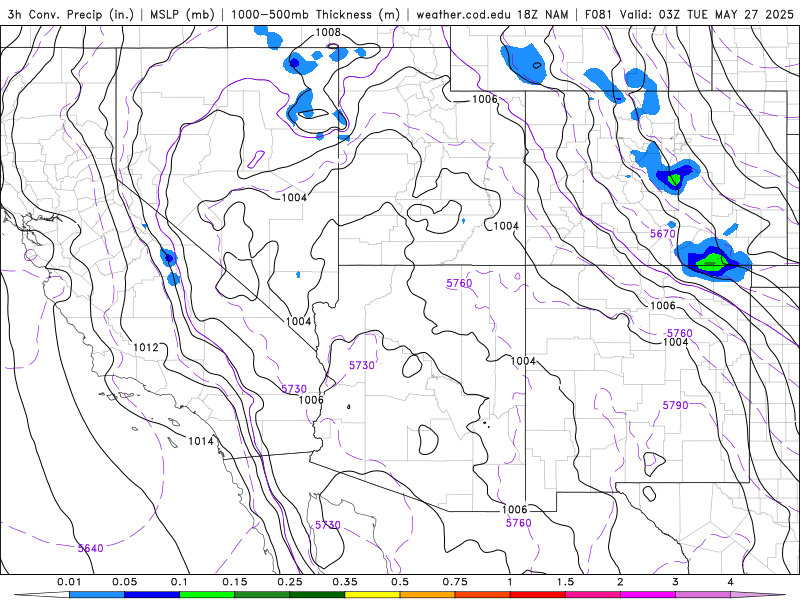Screen dimensions: 800x600
Task: Click the "1008" isobar label
Action: [x=328, y=33]
